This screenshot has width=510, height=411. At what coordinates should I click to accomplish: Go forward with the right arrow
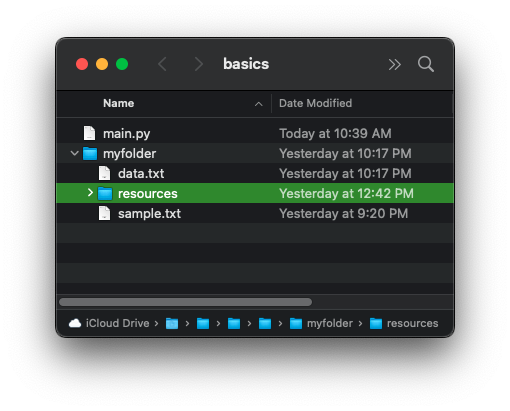[x=199, y=64]
